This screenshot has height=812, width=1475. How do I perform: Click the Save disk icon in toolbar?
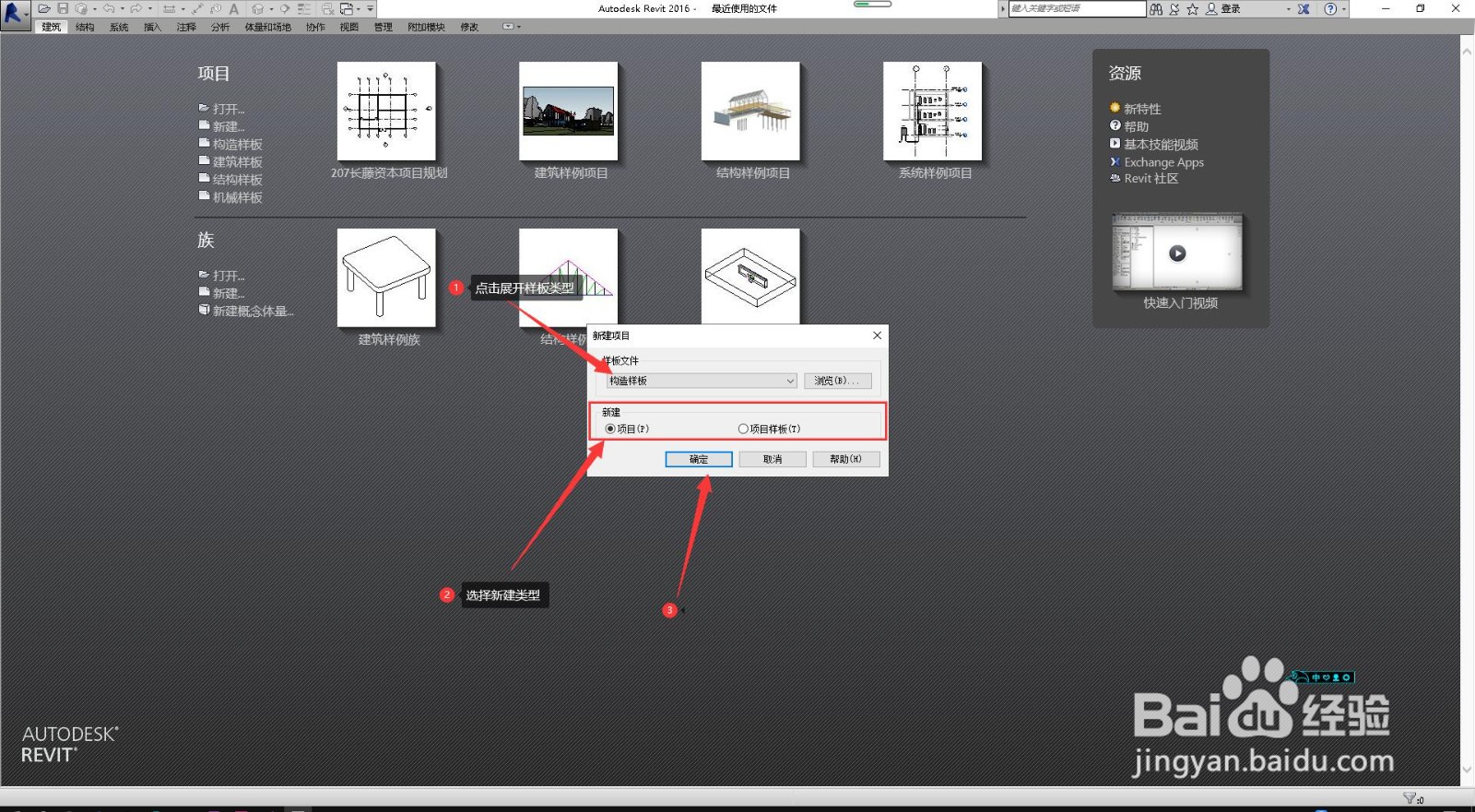[x=63, y=8]
